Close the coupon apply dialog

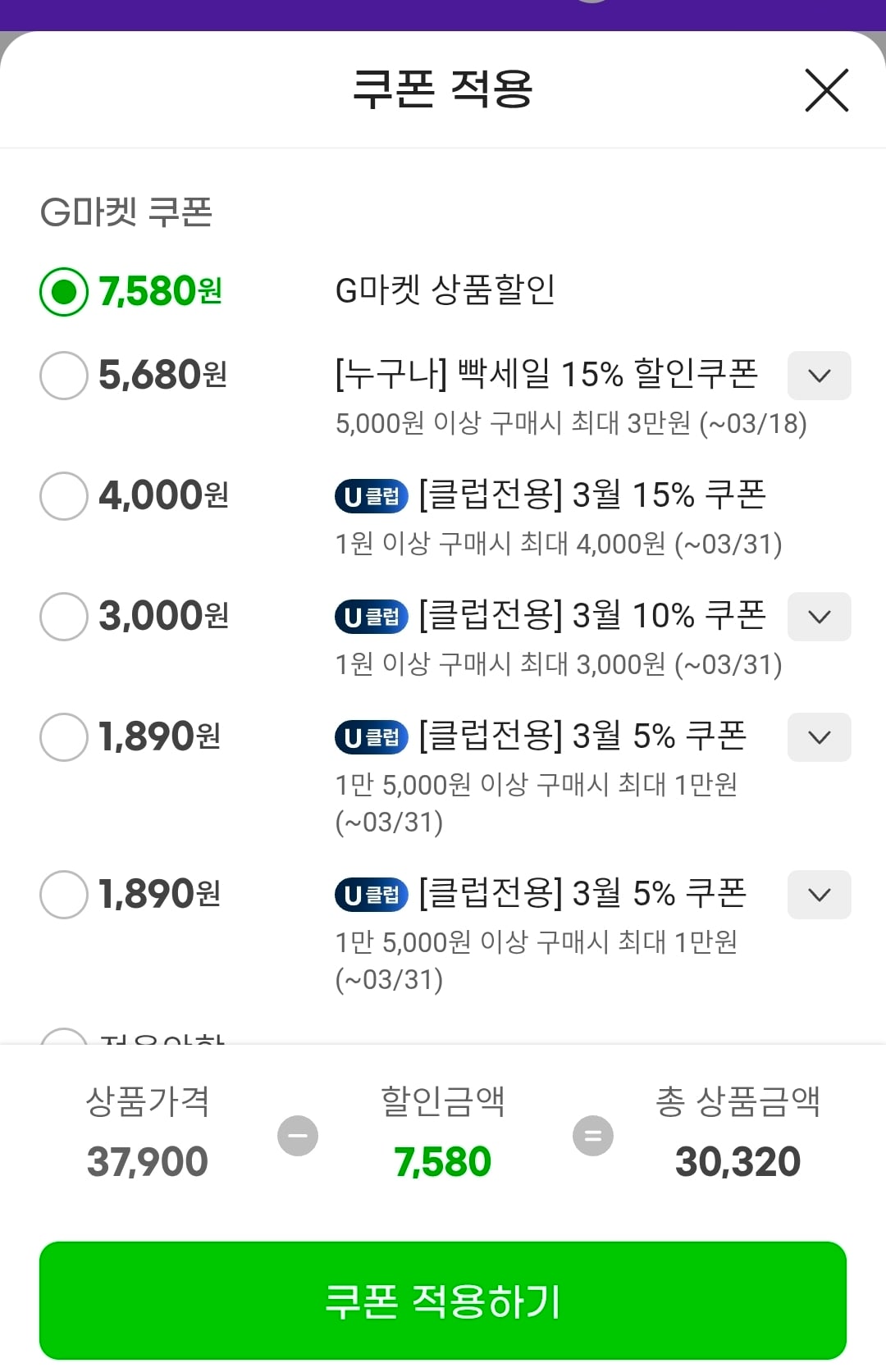point(826,90)
